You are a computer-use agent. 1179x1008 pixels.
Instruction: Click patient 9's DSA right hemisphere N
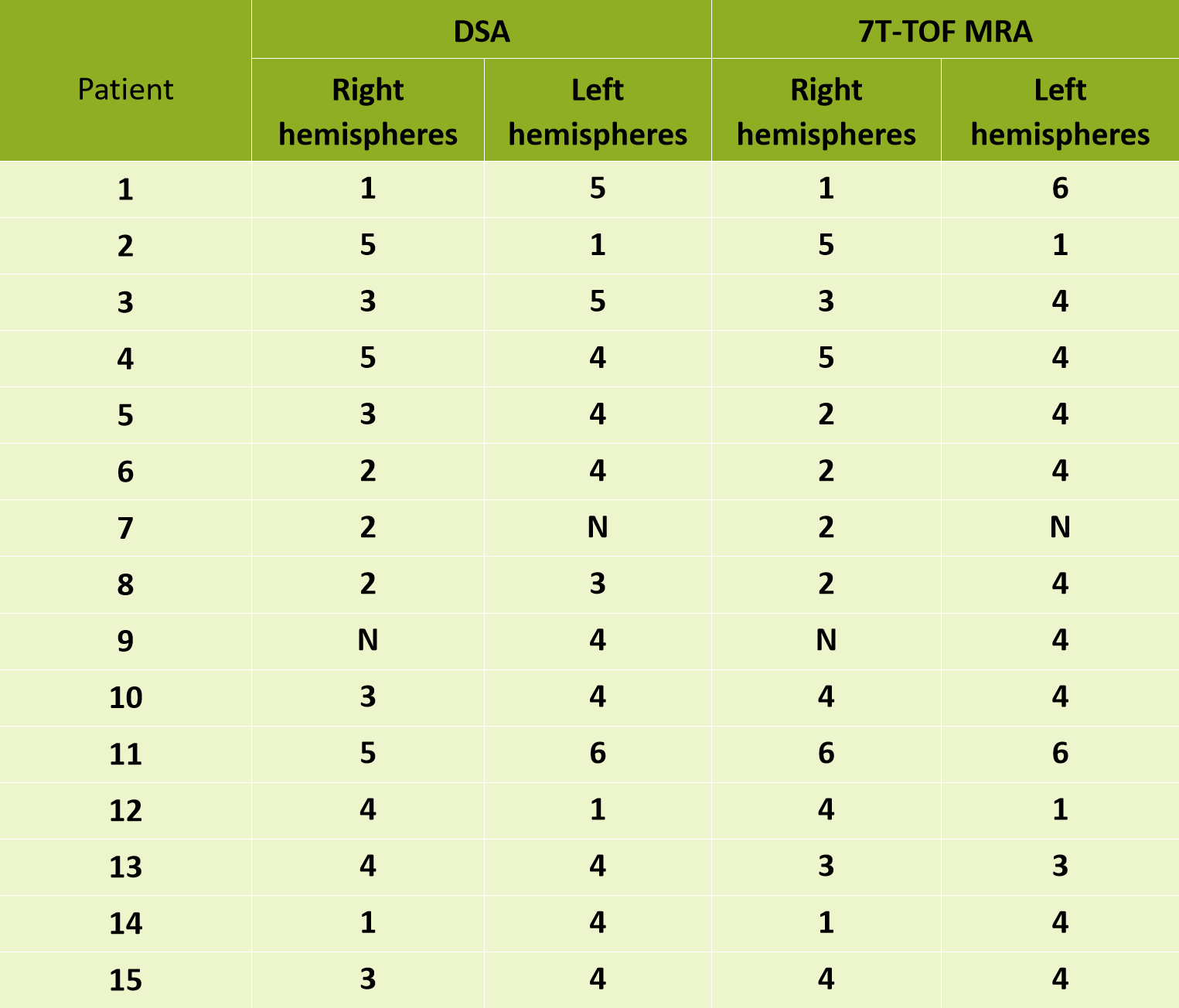[368, 641]
